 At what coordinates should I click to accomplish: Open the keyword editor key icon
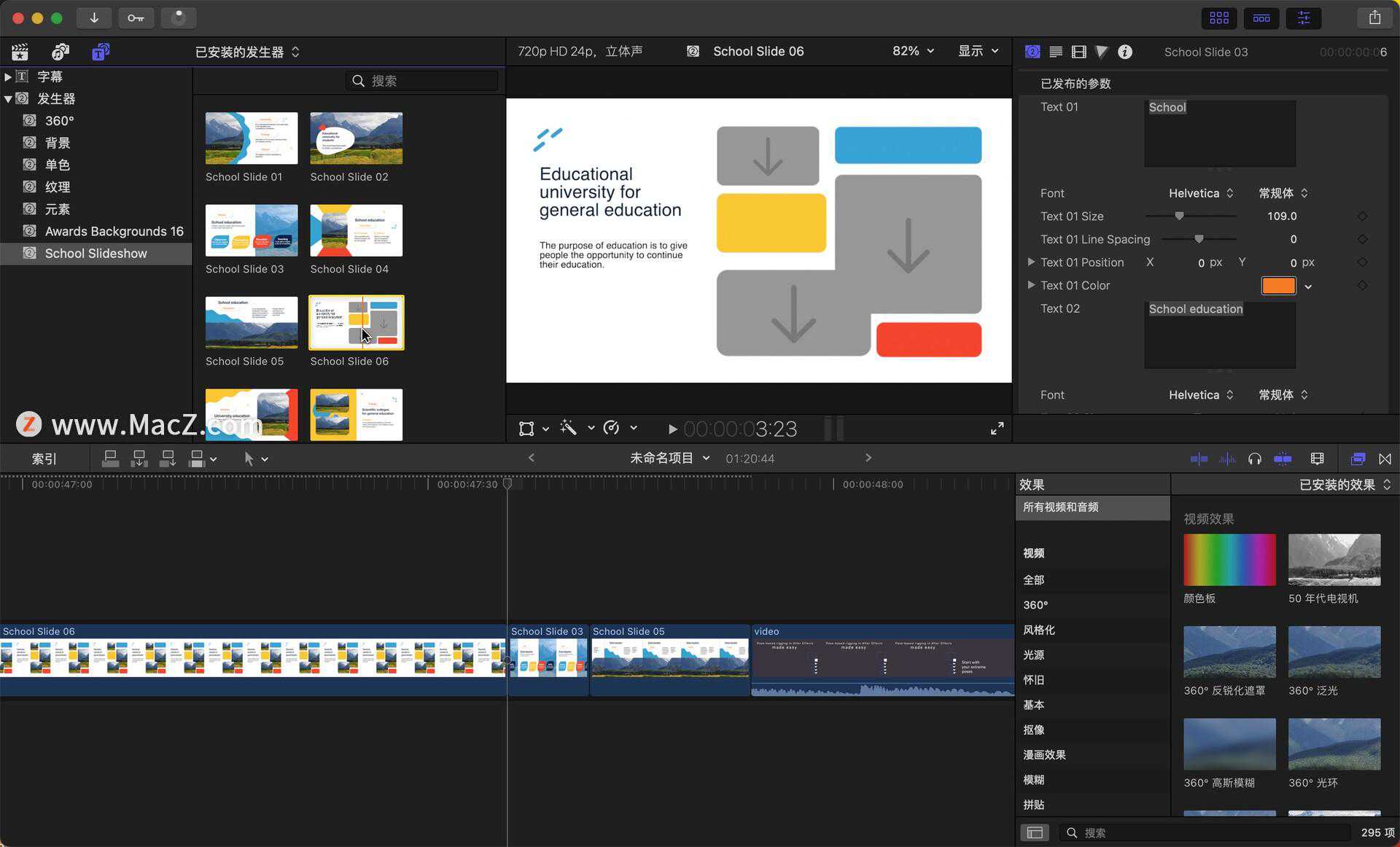tap(136, 17)
